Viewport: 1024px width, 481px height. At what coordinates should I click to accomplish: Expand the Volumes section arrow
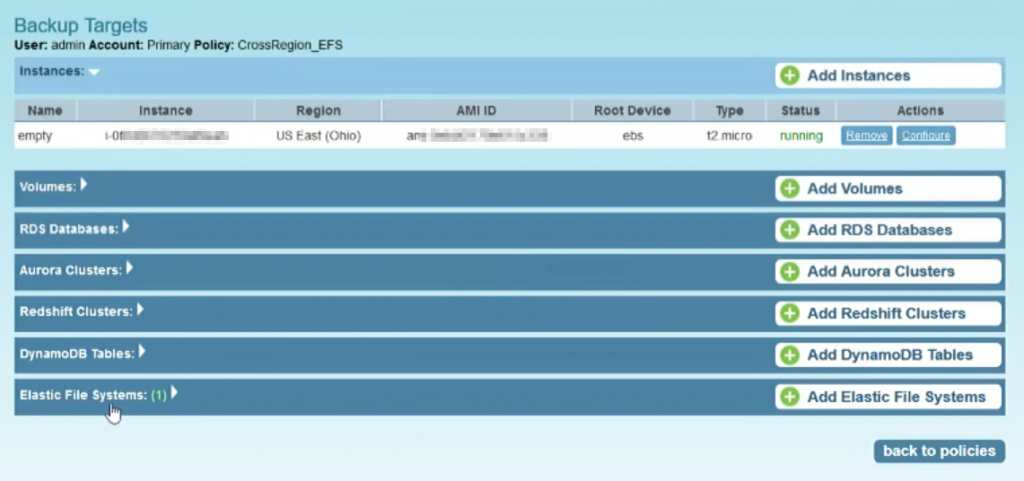coord(84,185)
